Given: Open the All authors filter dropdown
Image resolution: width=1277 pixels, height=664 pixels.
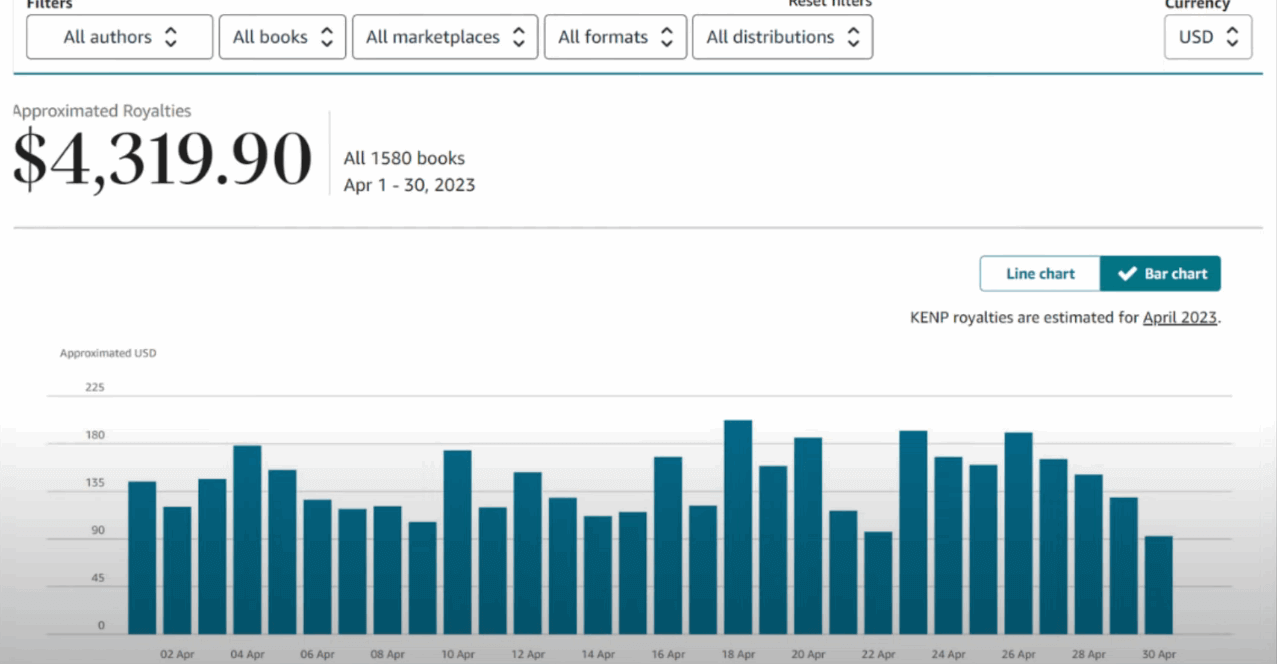Looking at the screenshot, I should click(x=119, y=37).
